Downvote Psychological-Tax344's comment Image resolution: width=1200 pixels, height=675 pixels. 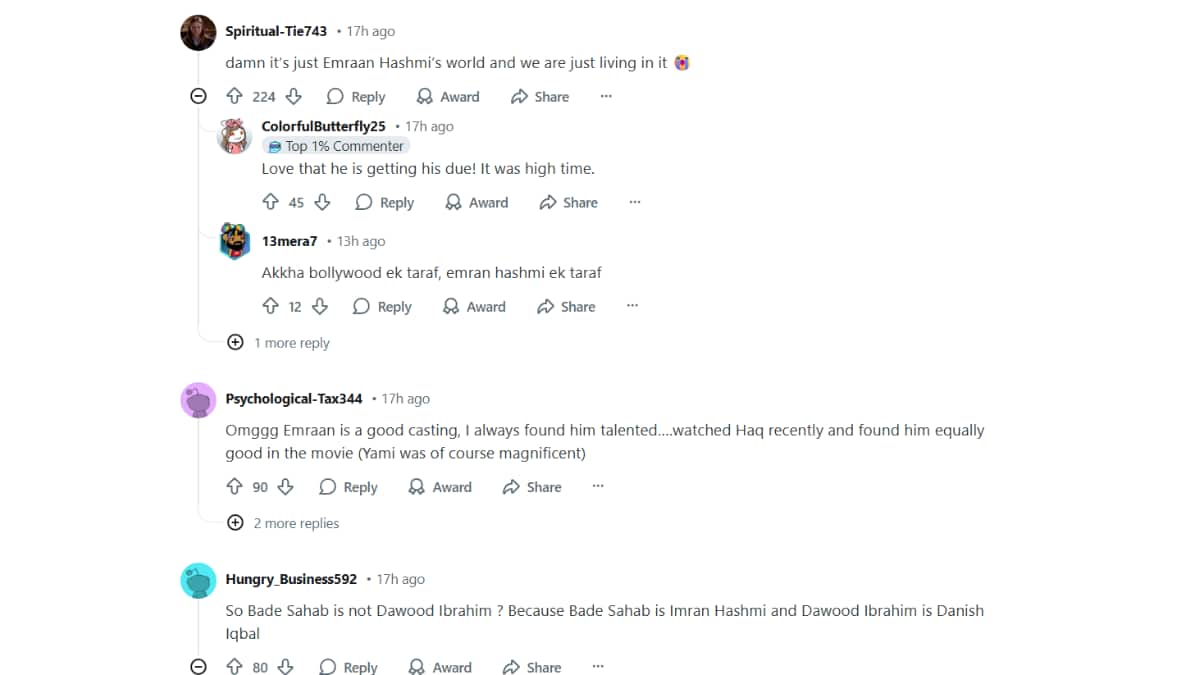(x=285, y=487)
